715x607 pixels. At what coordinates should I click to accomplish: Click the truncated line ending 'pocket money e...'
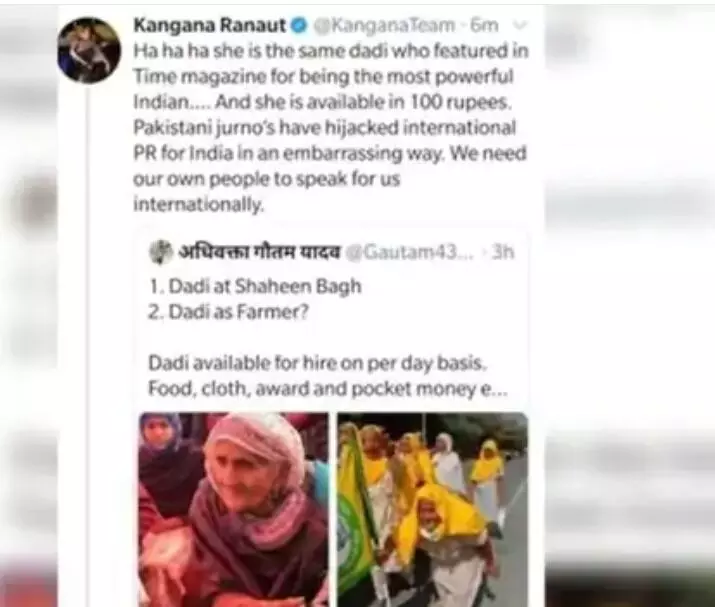coord(327,389)
